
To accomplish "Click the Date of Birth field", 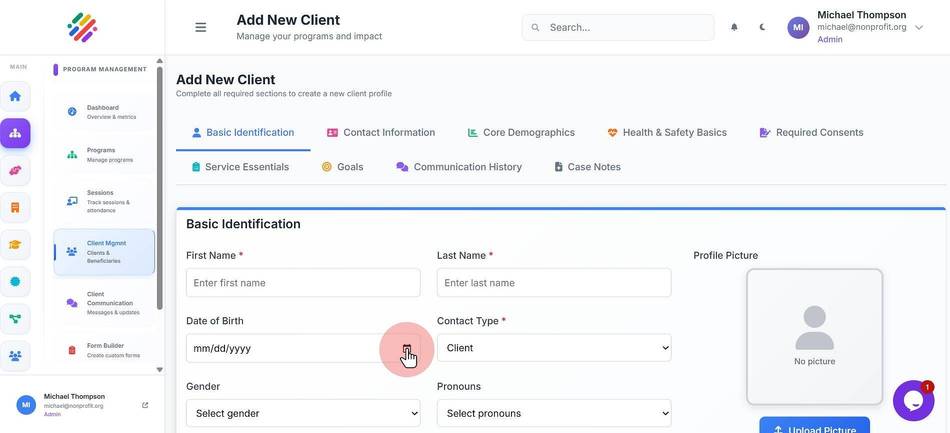I will pyautogui.click(x=303, y=348).
